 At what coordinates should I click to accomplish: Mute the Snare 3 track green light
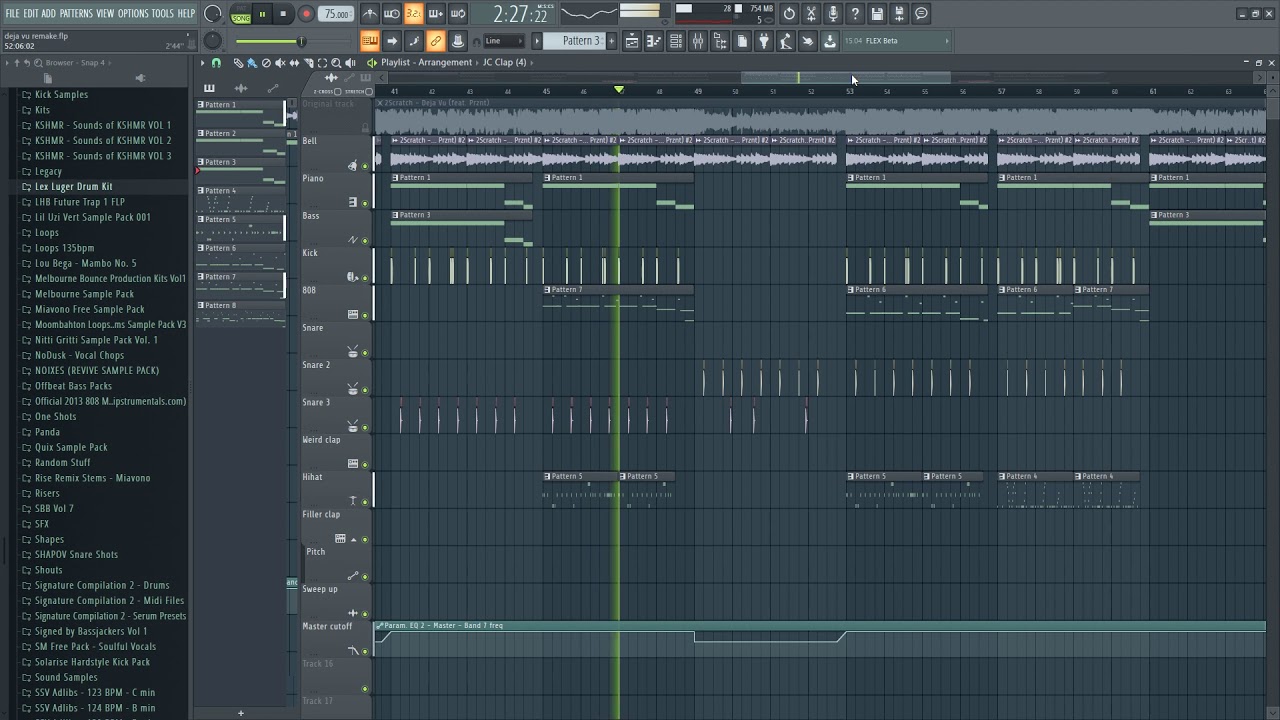(365, 427)
